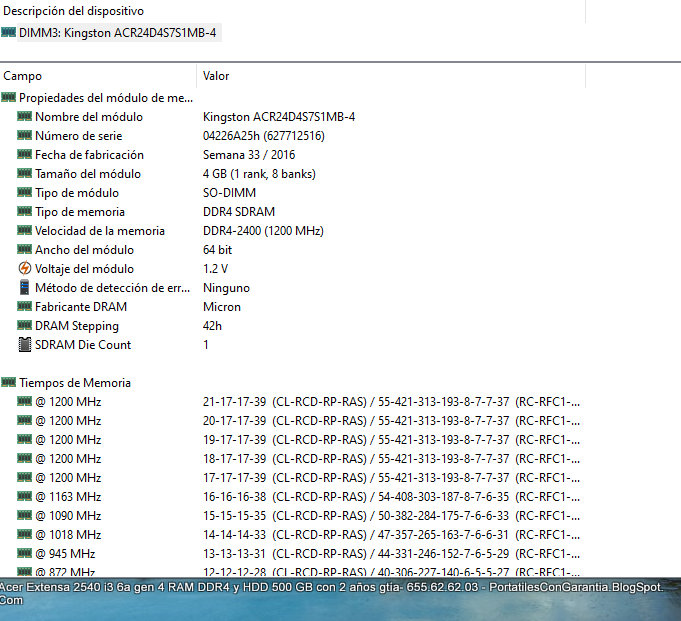This screenshot has width=681, height=621.
Task: Click icon beside Tipo de memoria
Action: (24, 211)
